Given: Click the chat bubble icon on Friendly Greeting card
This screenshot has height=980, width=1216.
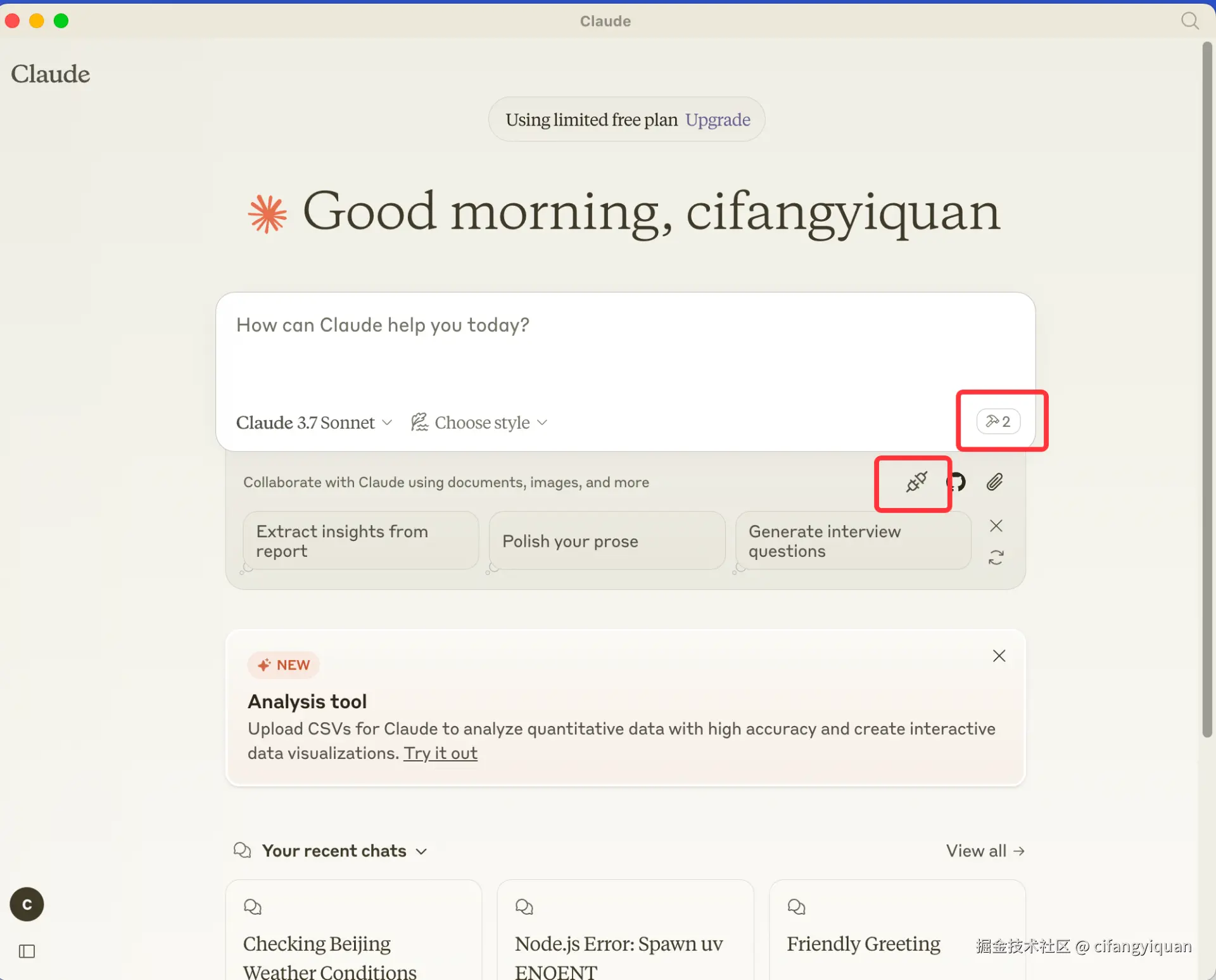Looking at the screenshot, I should 796,907.
